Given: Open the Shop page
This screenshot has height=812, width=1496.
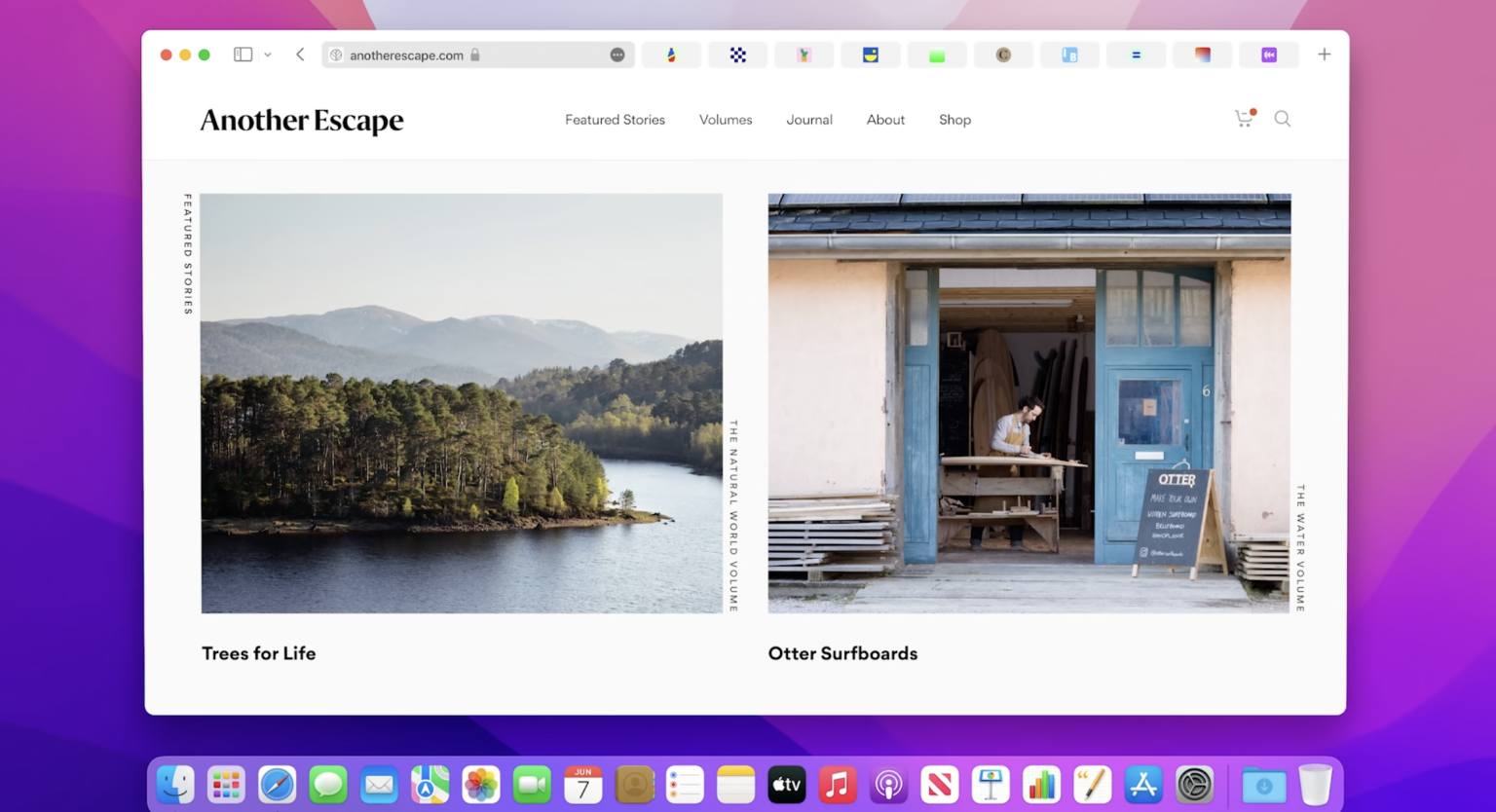Looking at the screenshot, I should click(954, 119).
